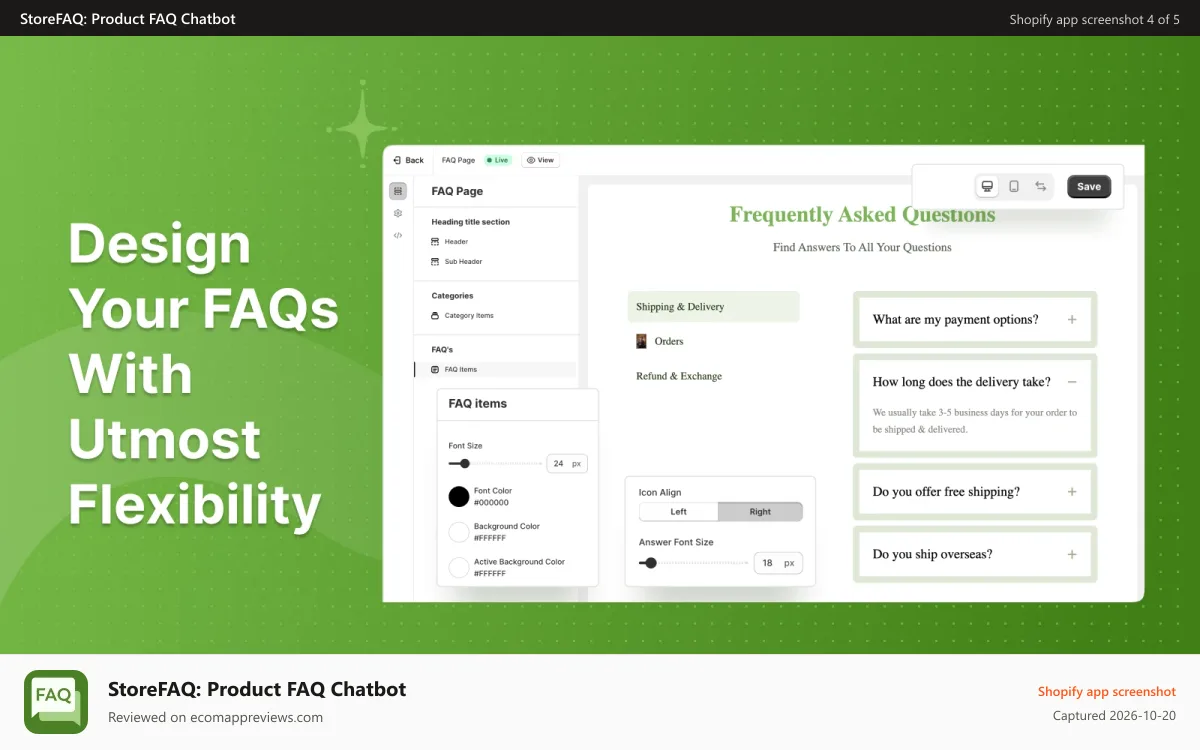Select the Orders category
1200x750 pixels.
(x=669, y=342)
